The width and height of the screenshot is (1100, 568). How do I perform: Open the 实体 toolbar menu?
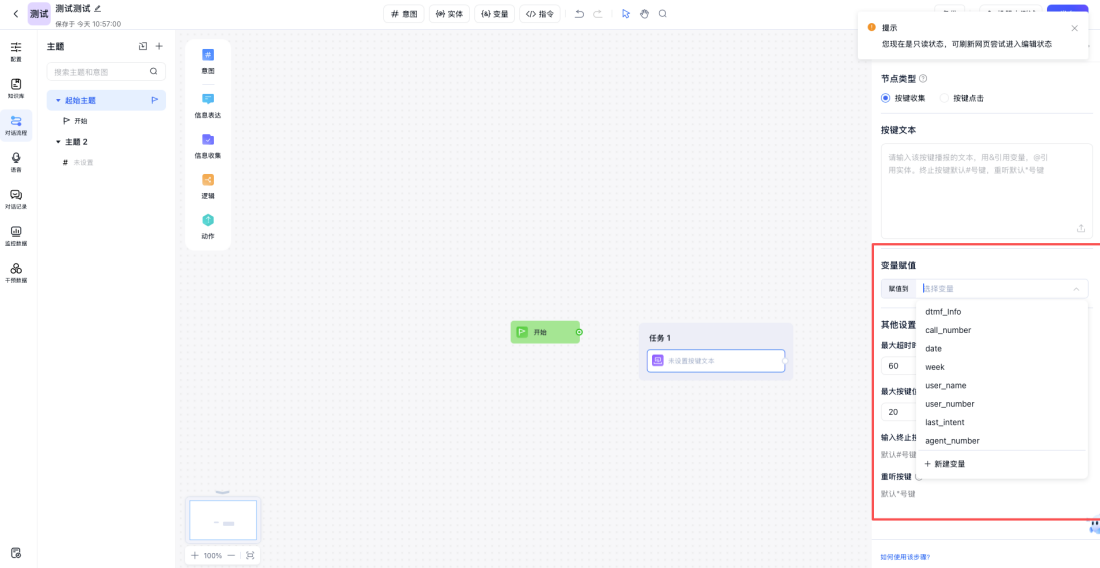coord(449,14)
